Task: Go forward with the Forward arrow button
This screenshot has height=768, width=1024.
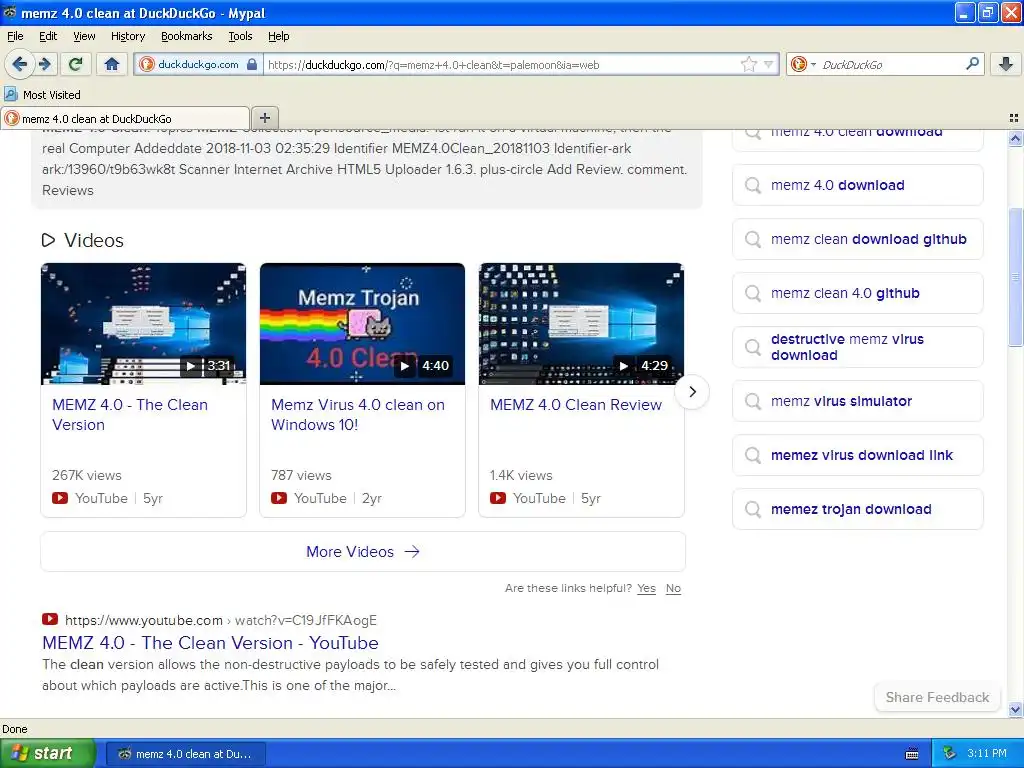Action: click(x=44, y=64)
